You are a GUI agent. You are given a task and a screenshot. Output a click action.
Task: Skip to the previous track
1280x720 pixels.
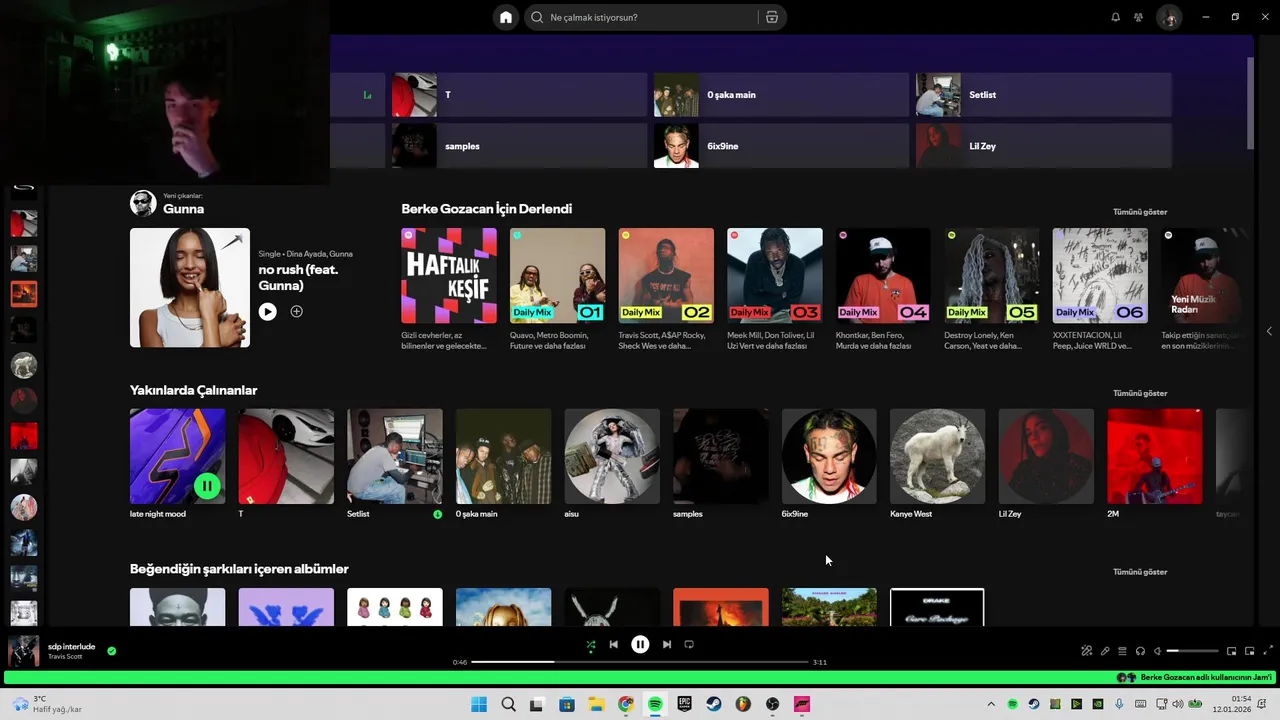[614, 645]
